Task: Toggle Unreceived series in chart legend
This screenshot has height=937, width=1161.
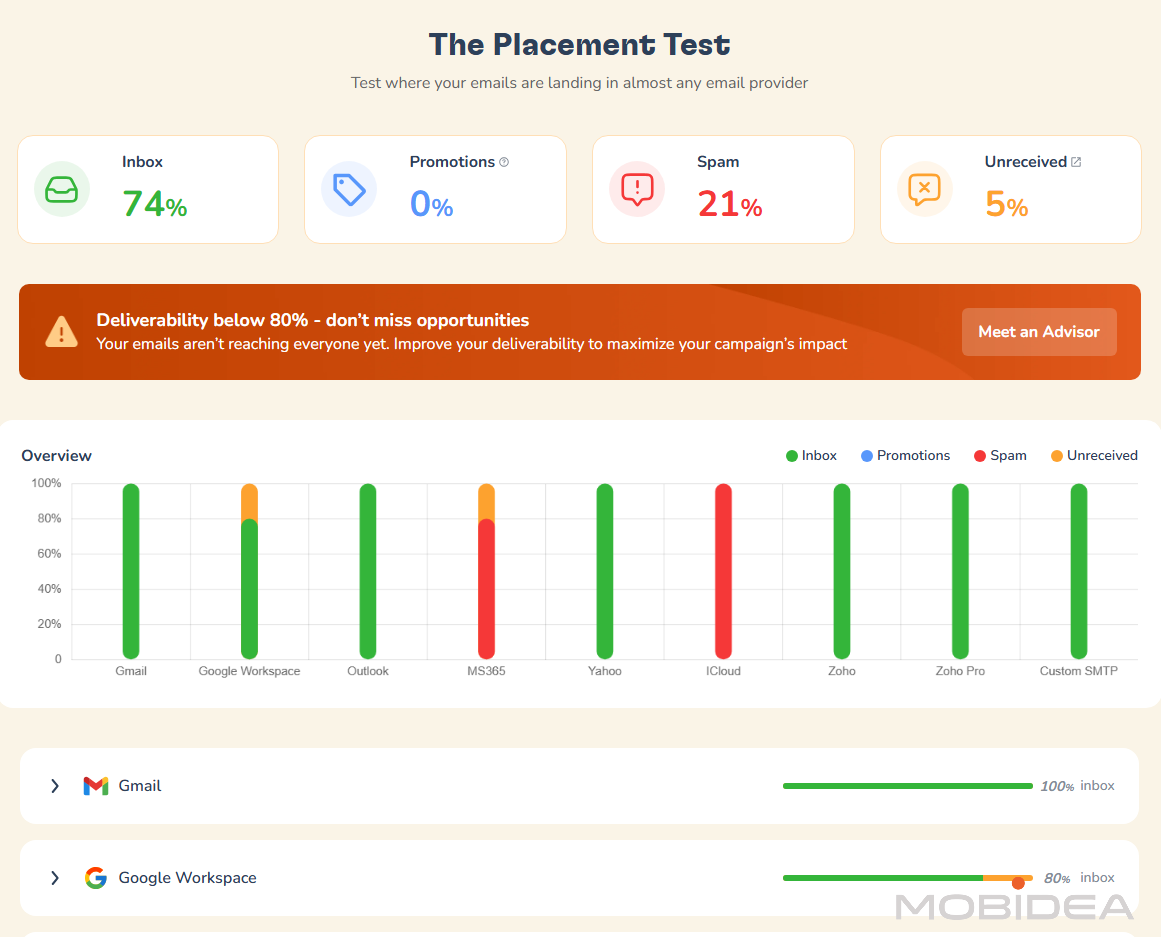Action: [x=1093, y=456]
